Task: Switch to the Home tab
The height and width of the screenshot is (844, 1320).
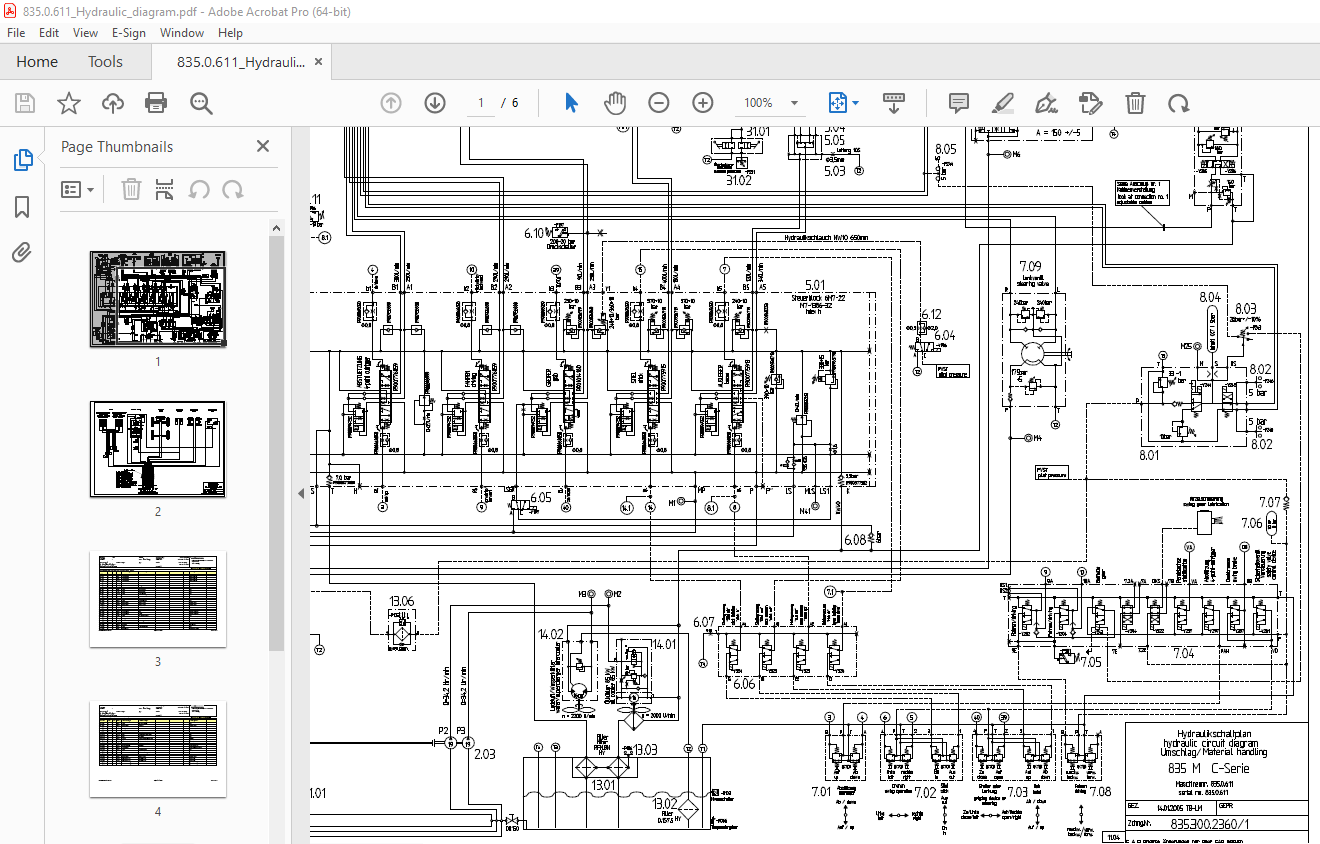Action: point(37,62)
